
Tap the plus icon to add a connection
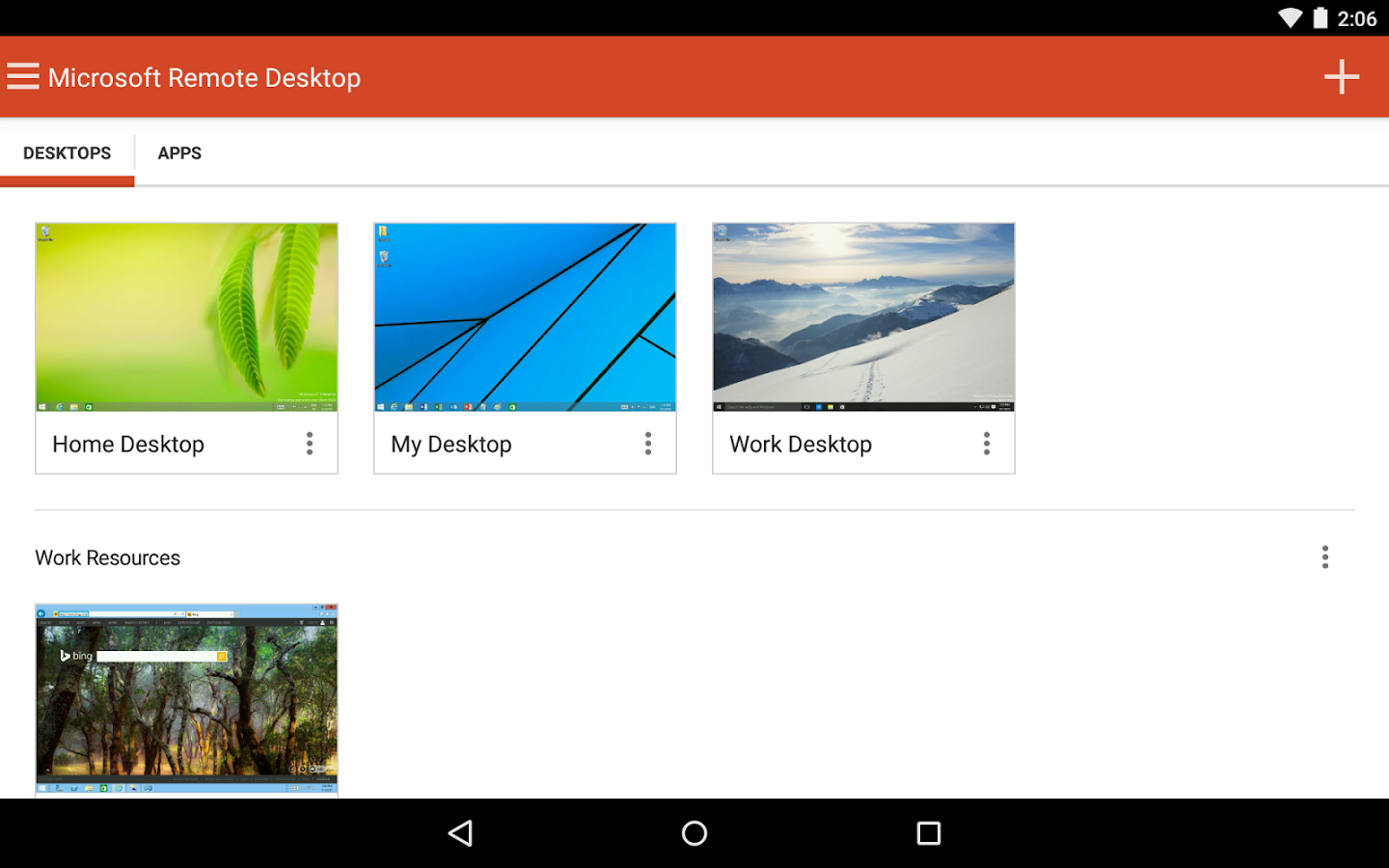1341,77
